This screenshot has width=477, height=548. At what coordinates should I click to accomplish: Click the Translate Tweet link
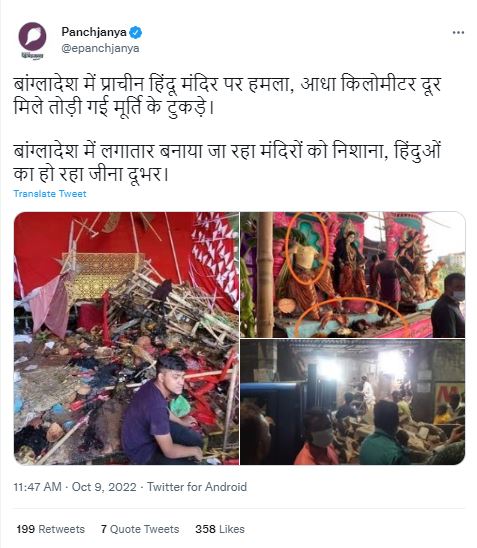[50, 194]
